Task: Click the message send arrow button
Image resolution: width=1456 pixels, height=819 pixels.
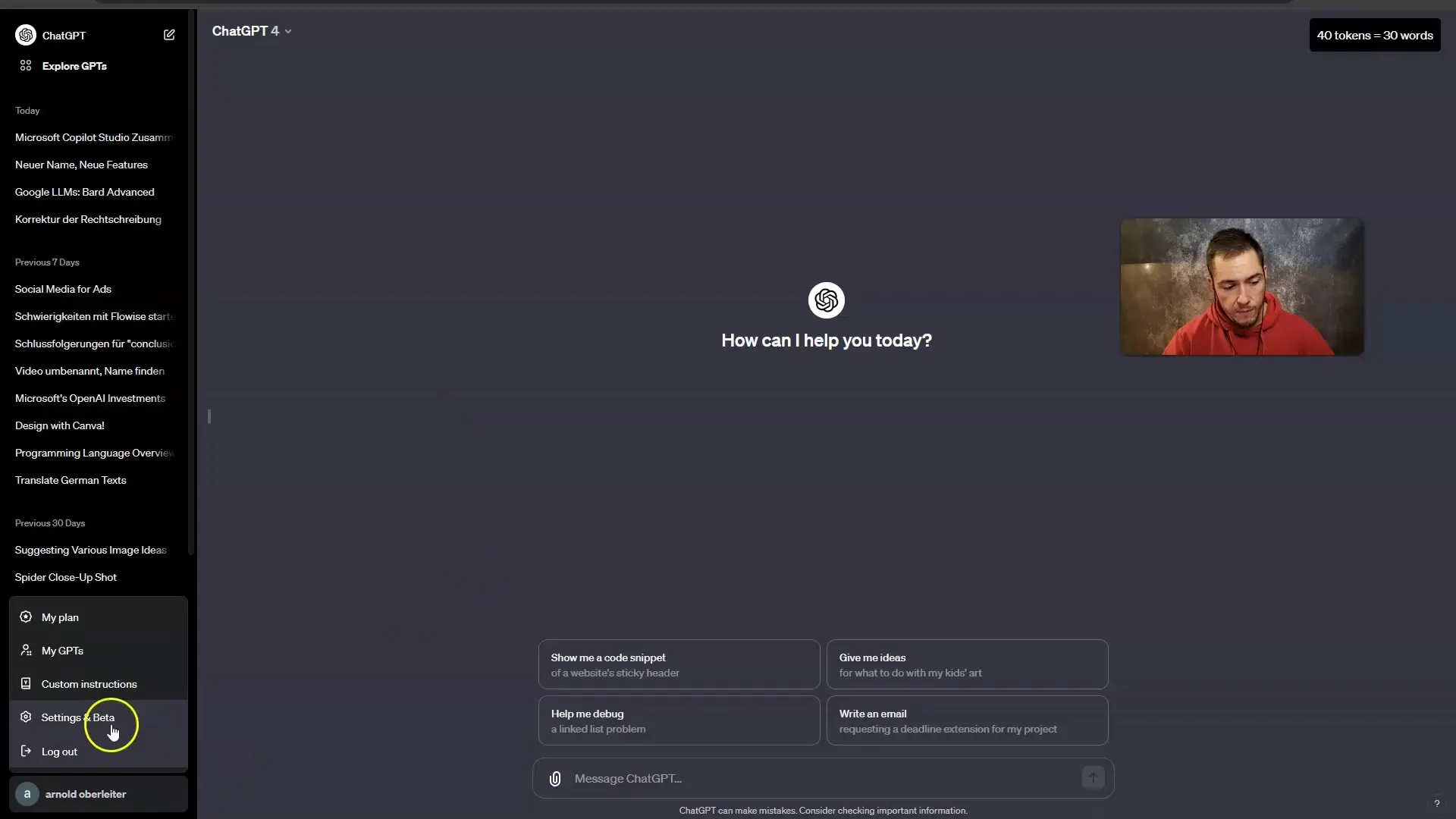Action: coord(1093,778)
